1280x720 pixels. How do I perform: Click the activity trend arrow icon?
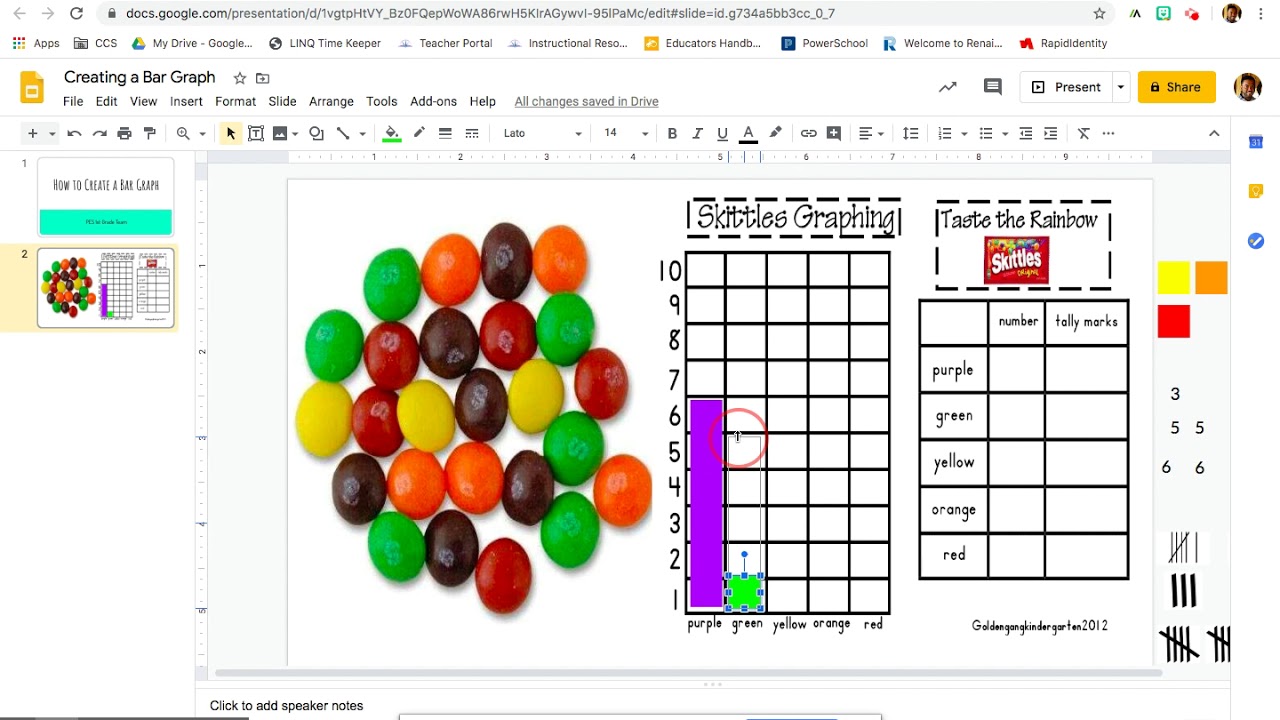pyautogui.click(x=948, y=87)
